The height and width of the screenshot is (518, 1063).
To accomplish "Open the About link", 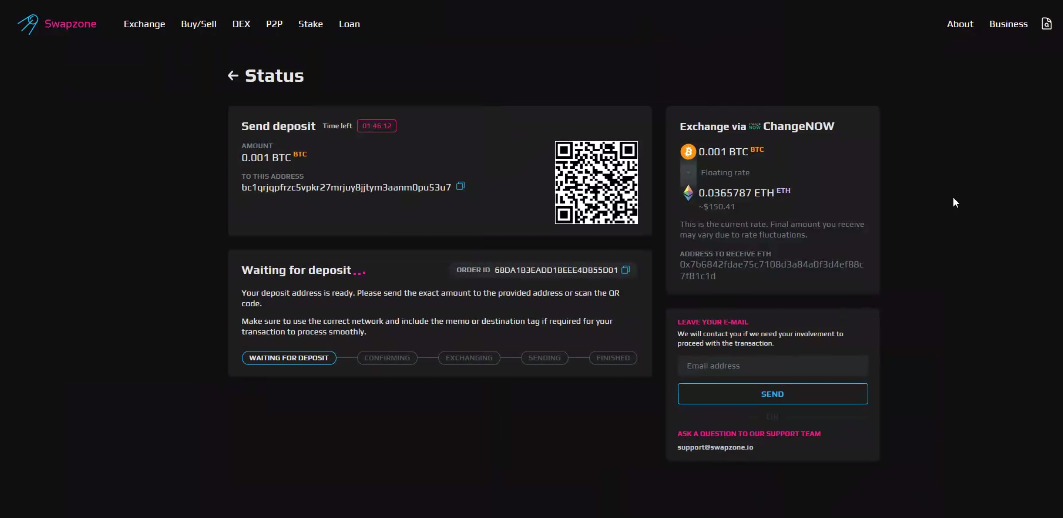I will [x=959, y=24].
